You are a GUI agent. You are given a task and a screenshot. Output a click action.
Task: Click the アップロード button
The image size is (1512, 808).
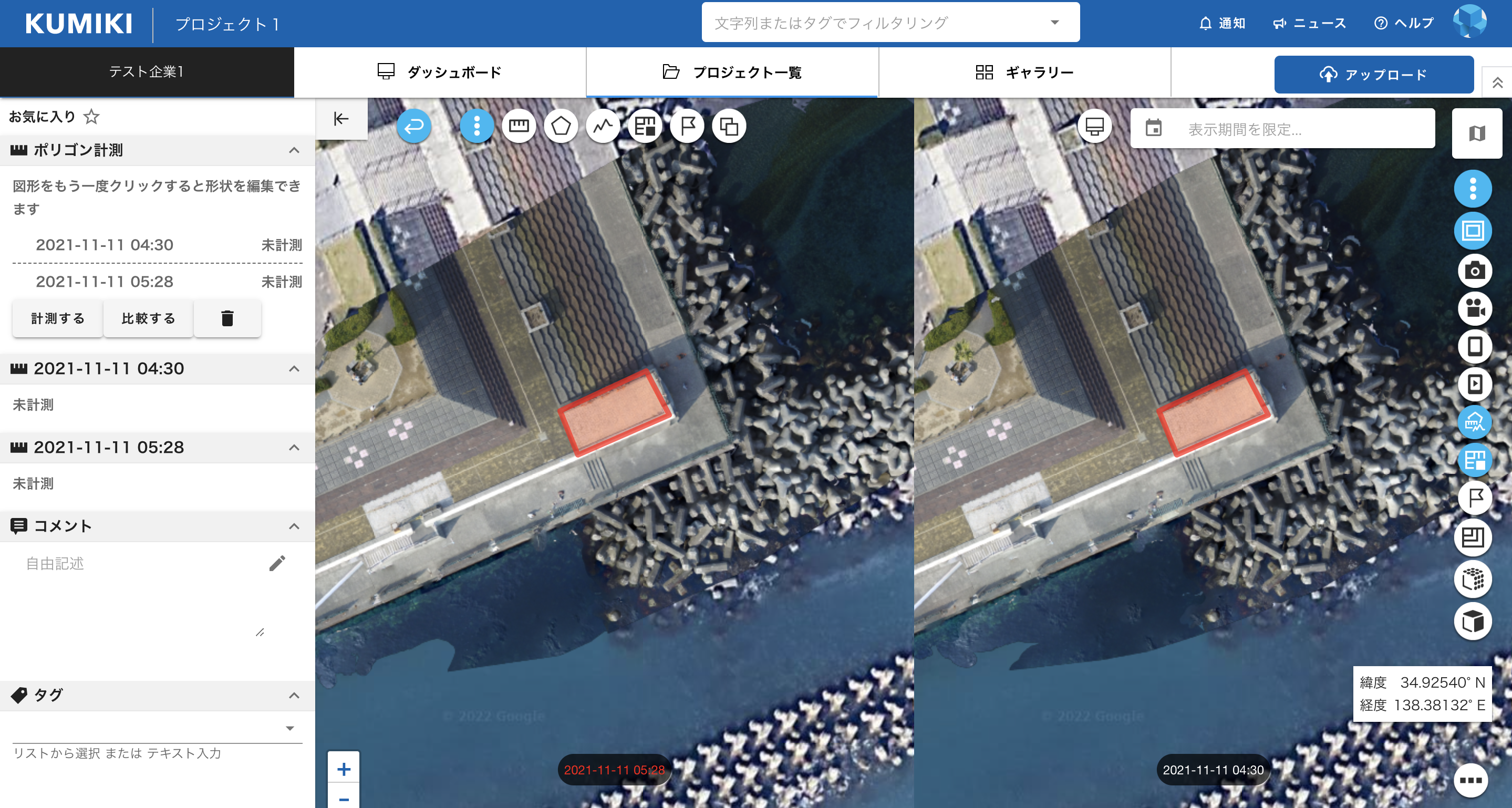[1373, 75]
